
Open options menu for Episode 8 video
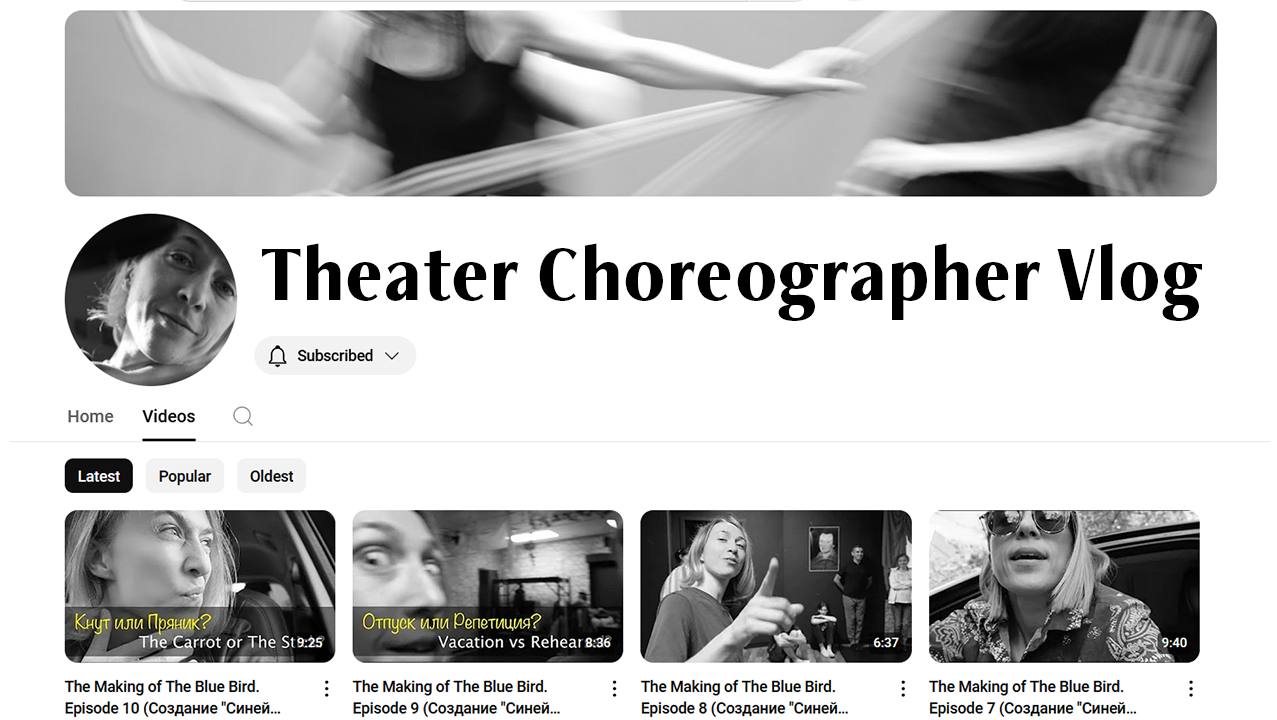[902, 688]
